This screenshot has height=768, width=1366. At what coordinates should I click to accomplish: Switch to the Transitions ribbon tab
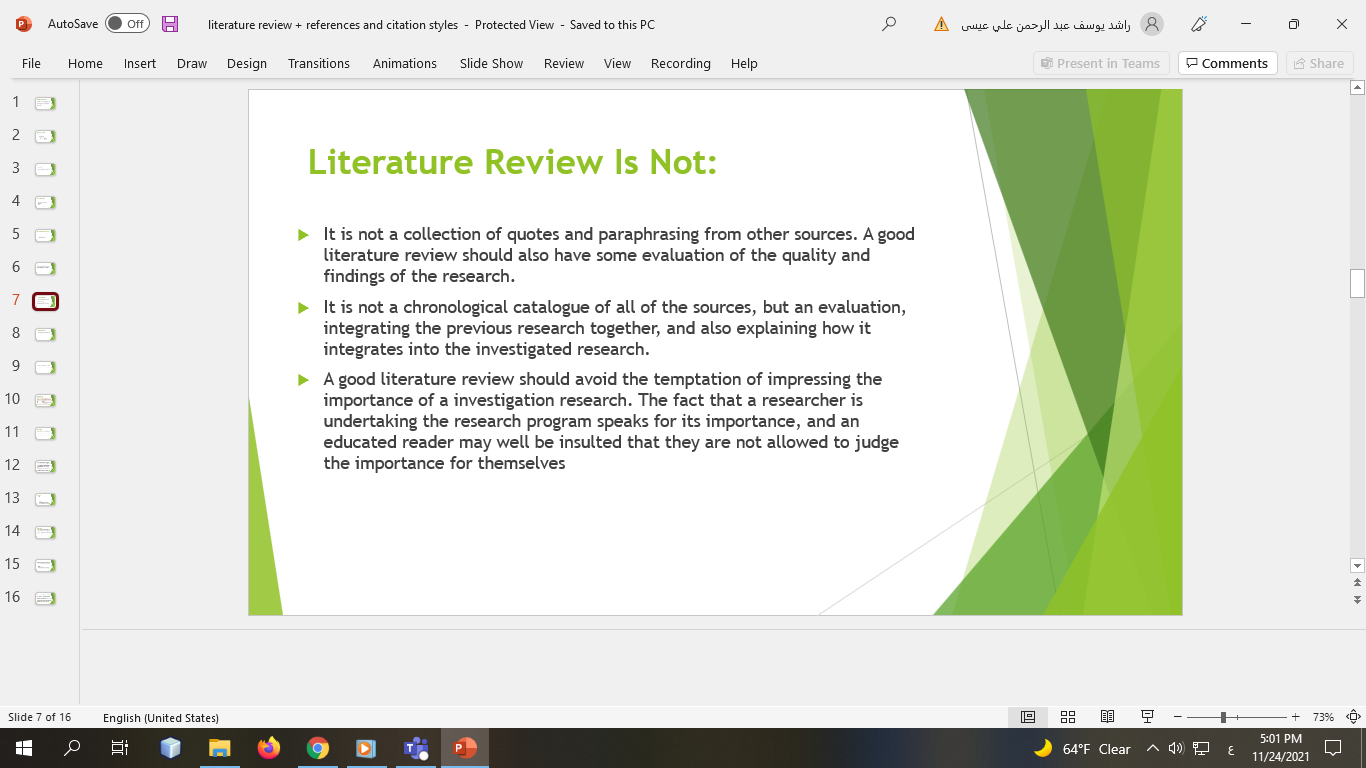[x=318, y=63]
